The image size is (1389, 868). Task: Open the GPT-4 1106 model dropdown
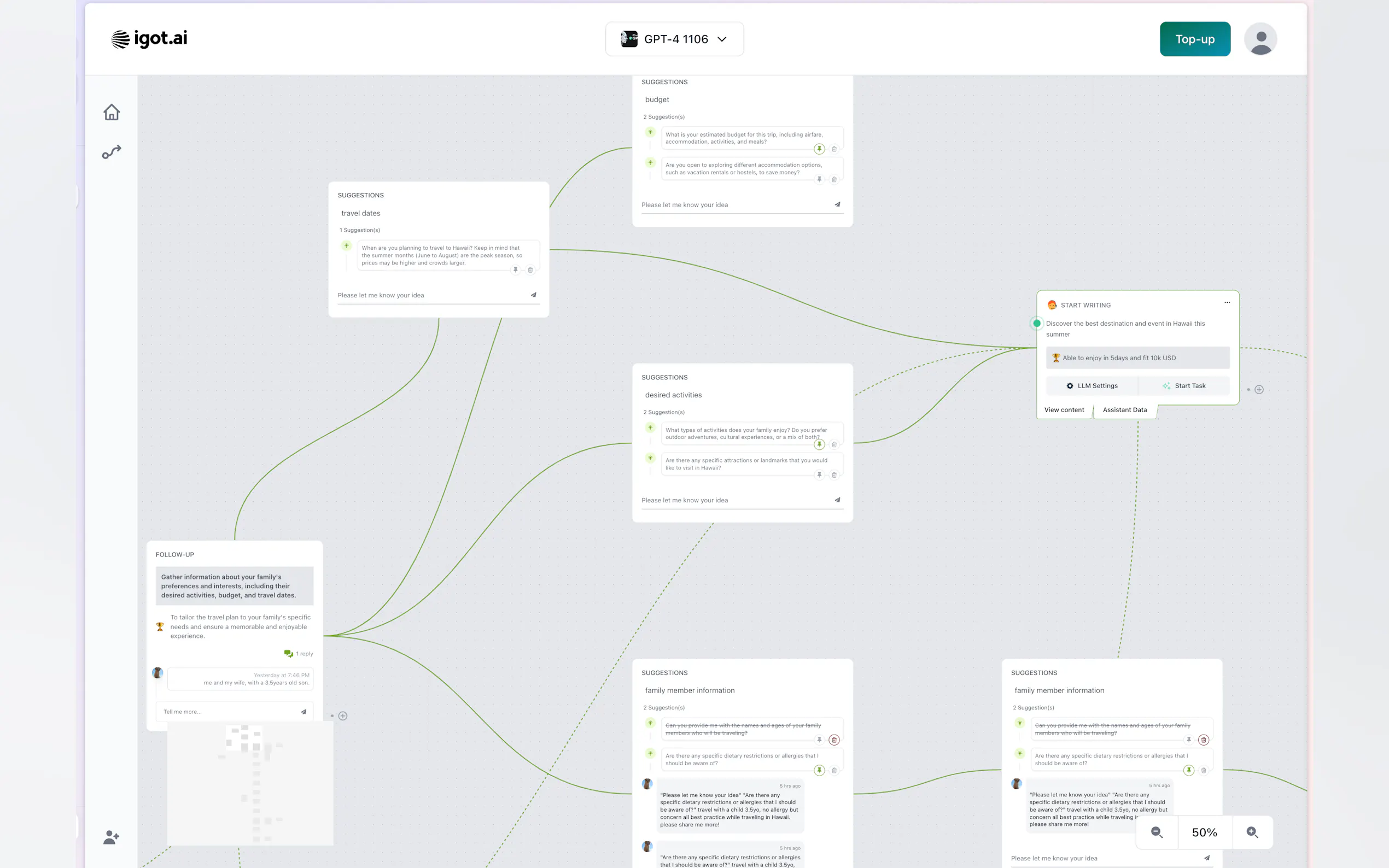(x=674, y=39)
